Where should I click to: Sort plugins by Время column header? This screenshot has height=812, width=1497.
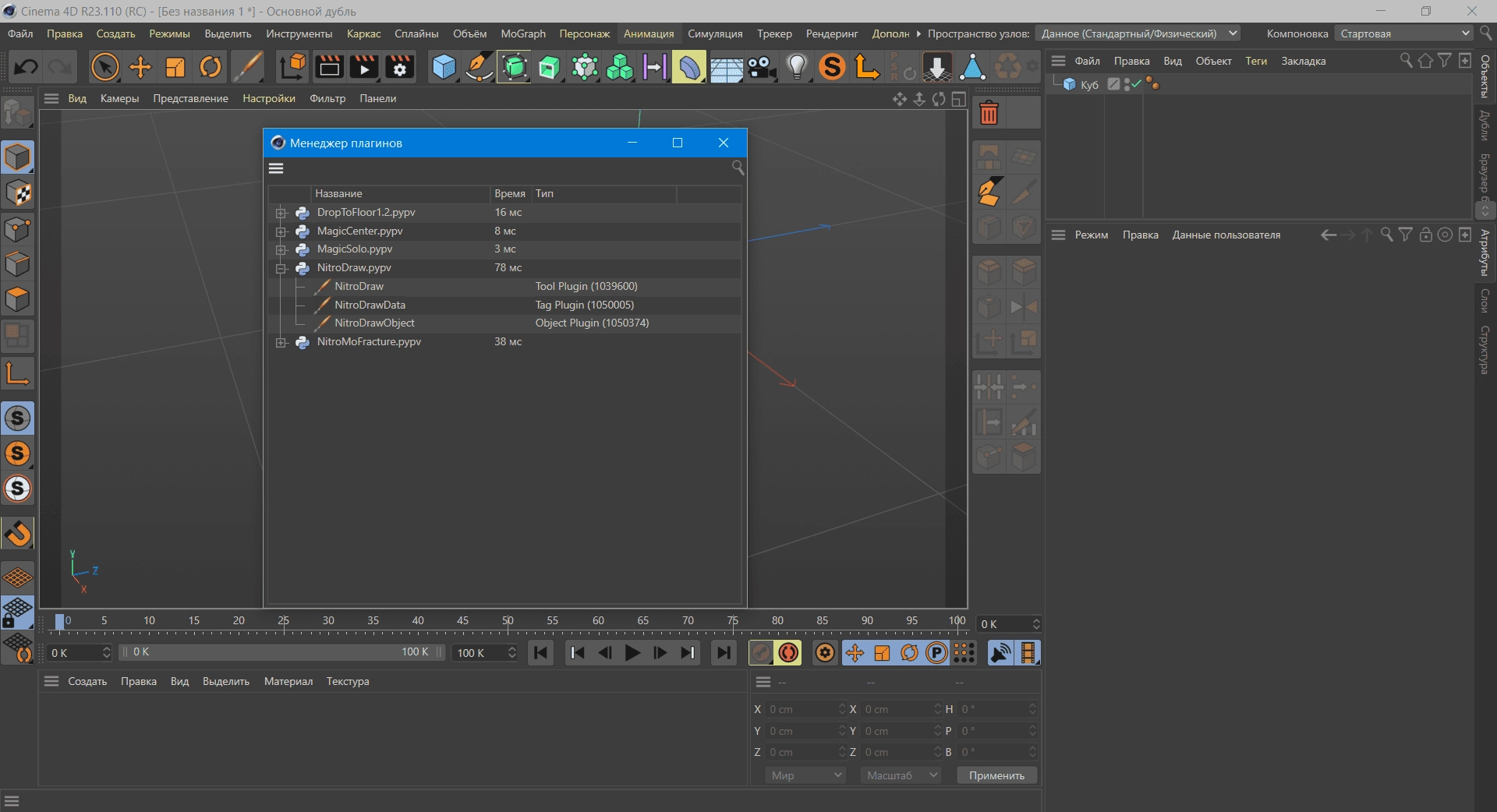coord(510,193)
